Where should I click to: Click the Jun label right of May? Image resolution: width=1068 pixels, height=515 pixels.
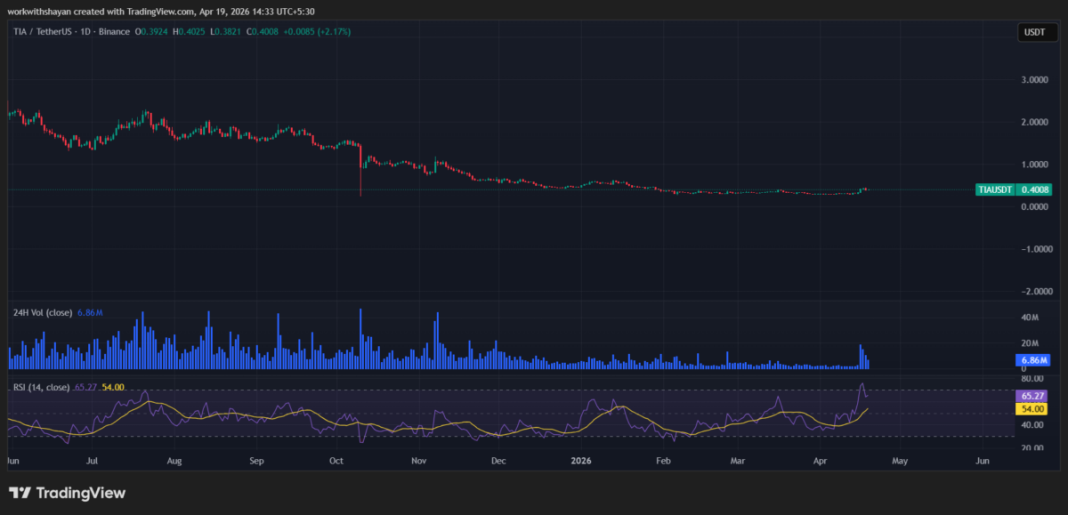(983, 461)
